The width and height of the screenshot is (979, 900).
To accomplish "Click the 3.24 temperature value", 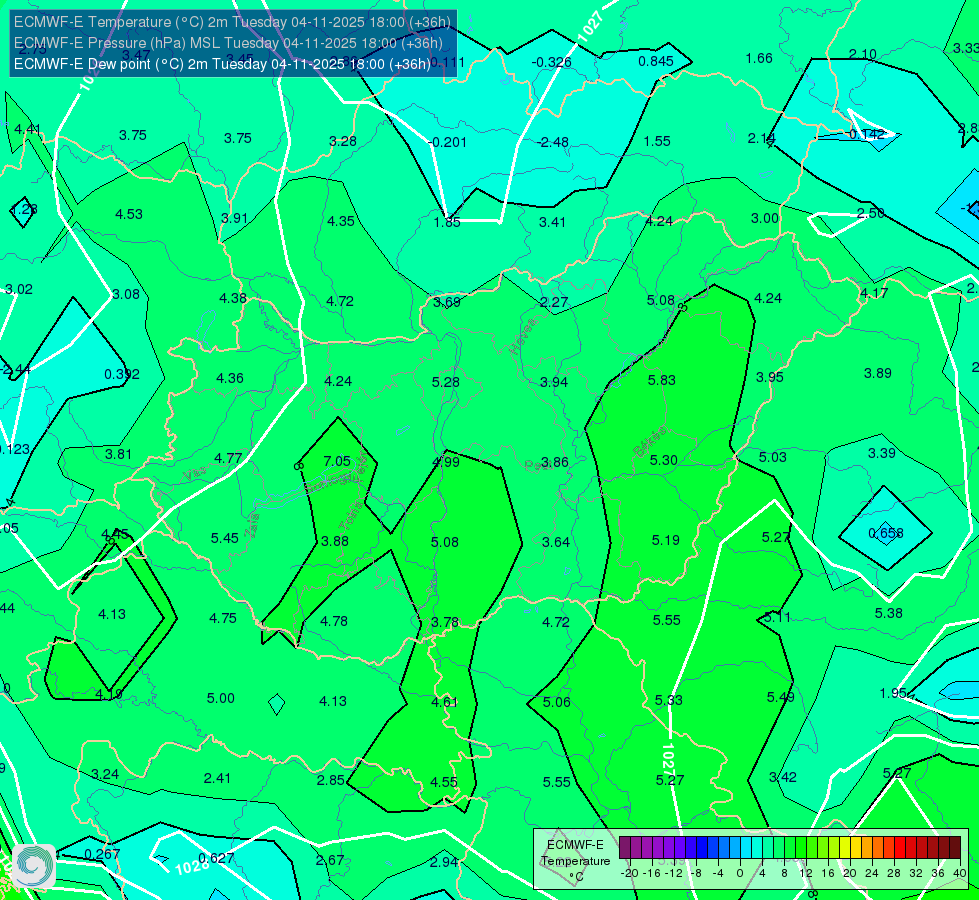I will pyautogui.click(x=105, y=774).
